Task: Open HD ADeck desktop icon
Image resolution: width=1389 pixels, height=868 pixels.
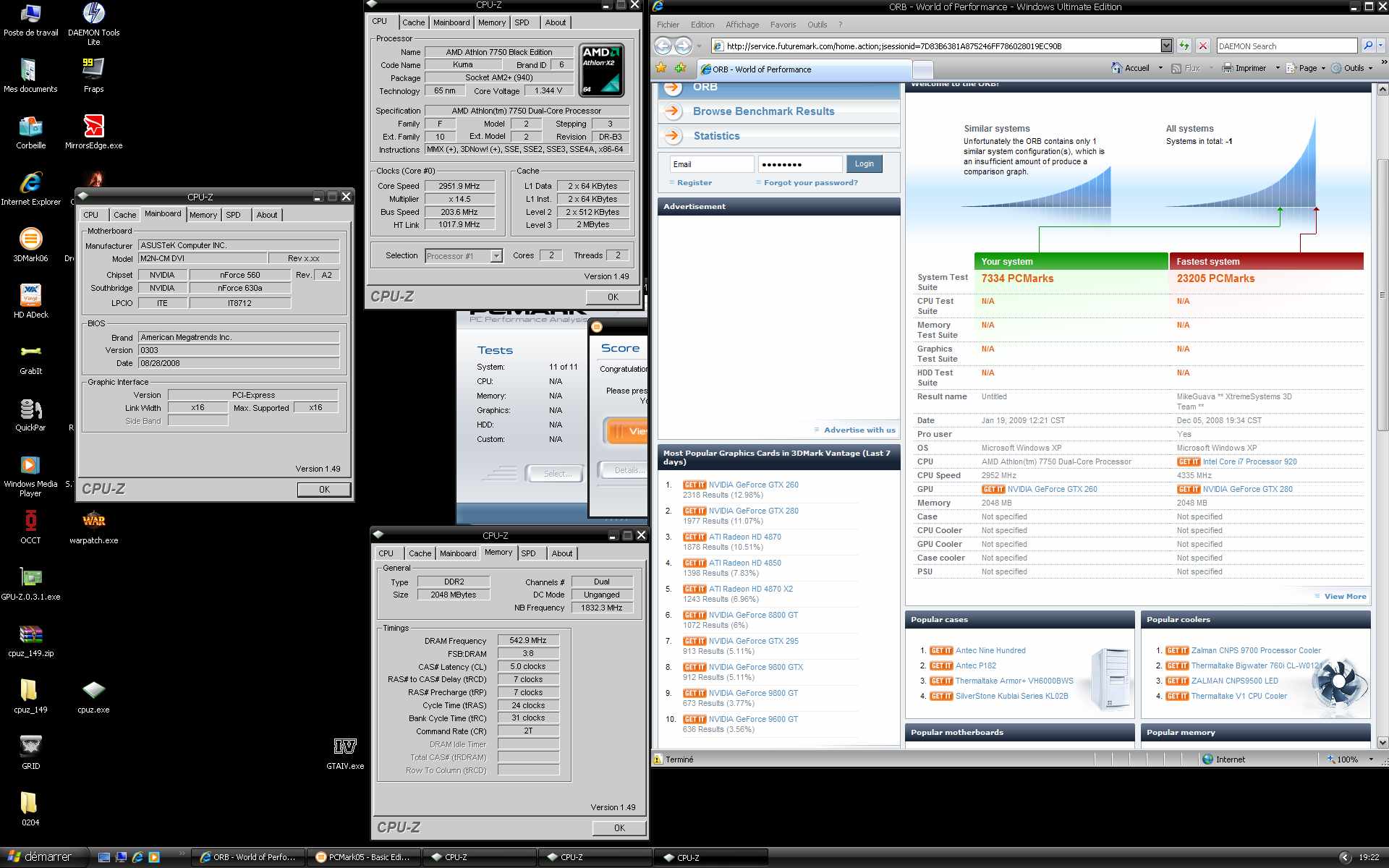Action: click(30, 302)
